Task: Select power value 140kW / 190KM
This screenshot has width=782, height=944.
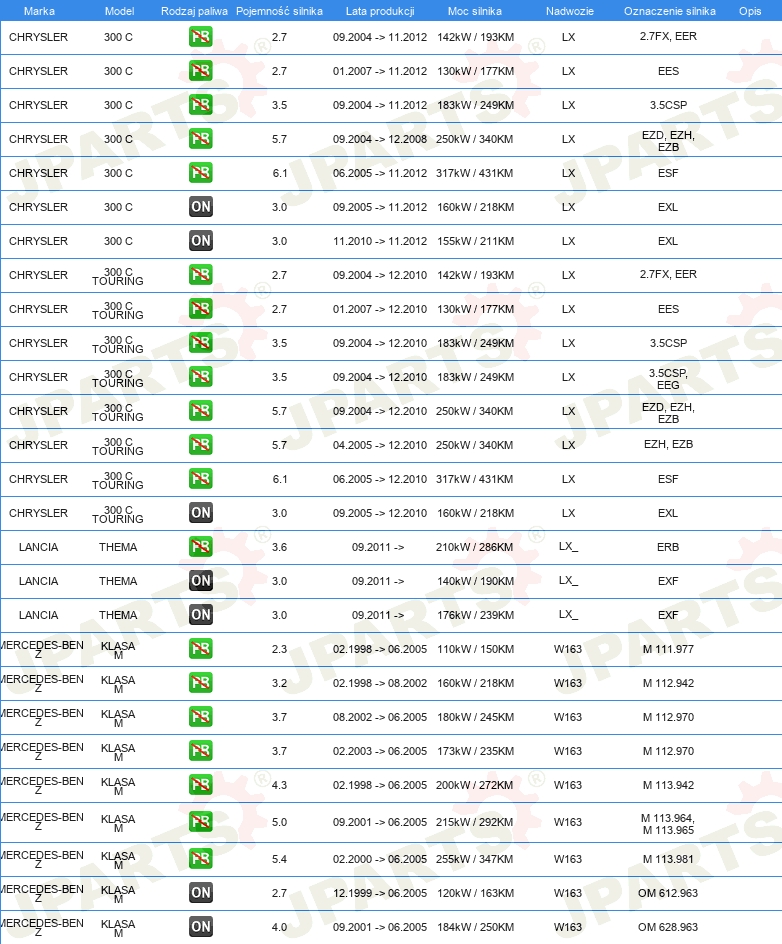Action: point(476,582)
